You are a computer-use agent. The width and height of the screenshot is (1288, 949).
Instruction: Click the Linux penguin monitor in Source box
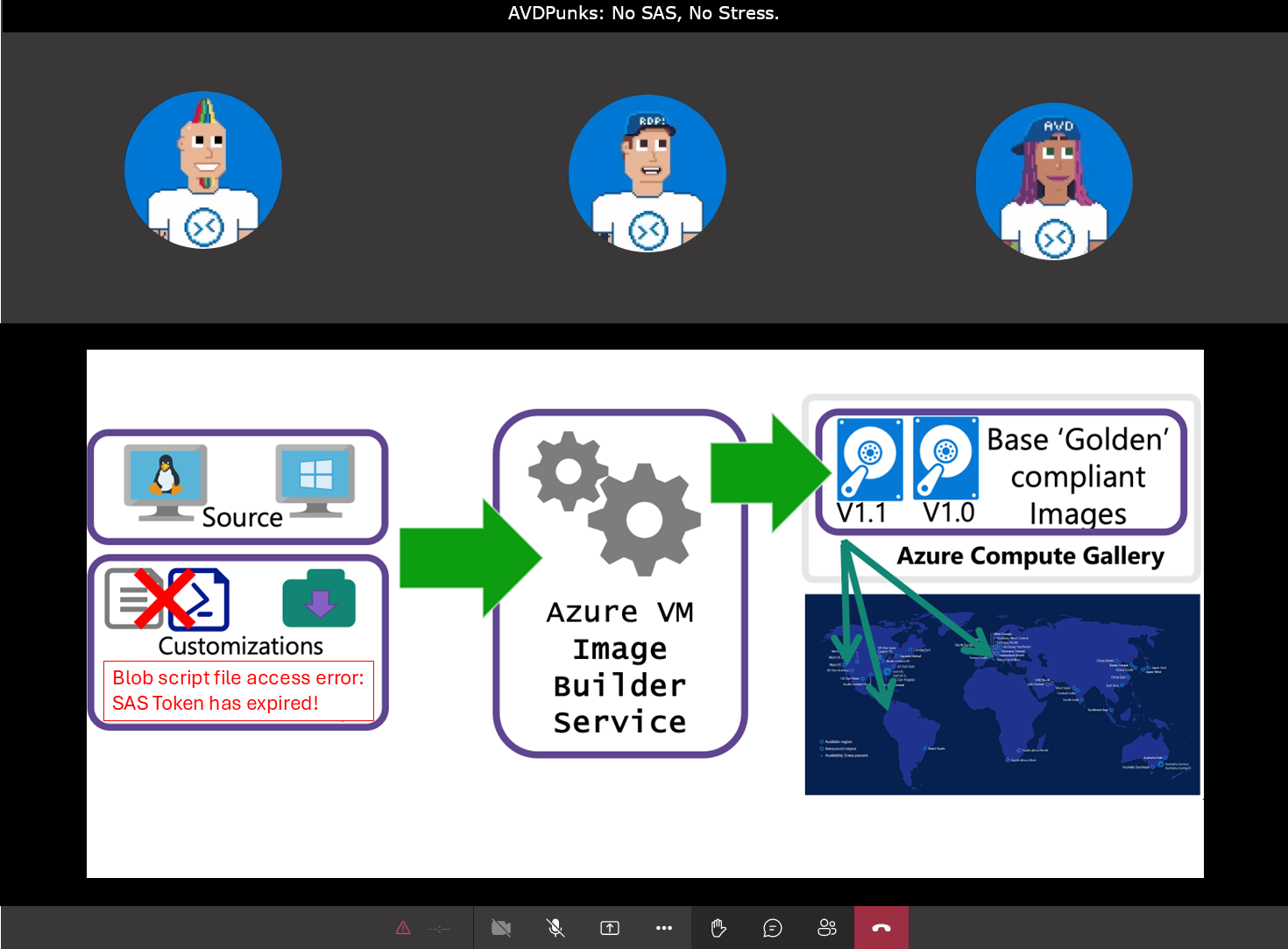[x=165, y=473]
